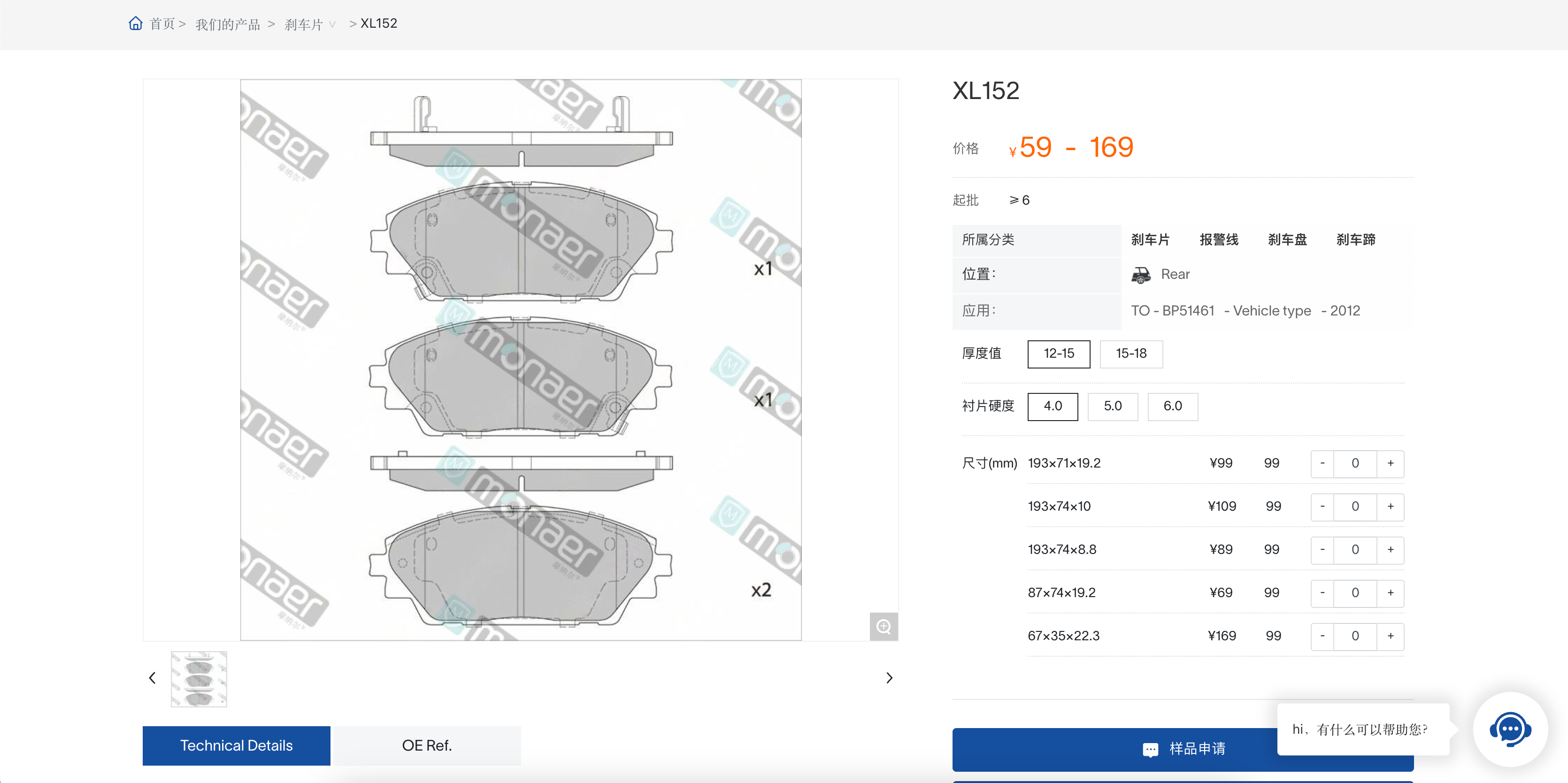The width and height of the screenshot is (1568, 783).
Task: Open the 报警线 category link
Action: (x=1219, y=239)
